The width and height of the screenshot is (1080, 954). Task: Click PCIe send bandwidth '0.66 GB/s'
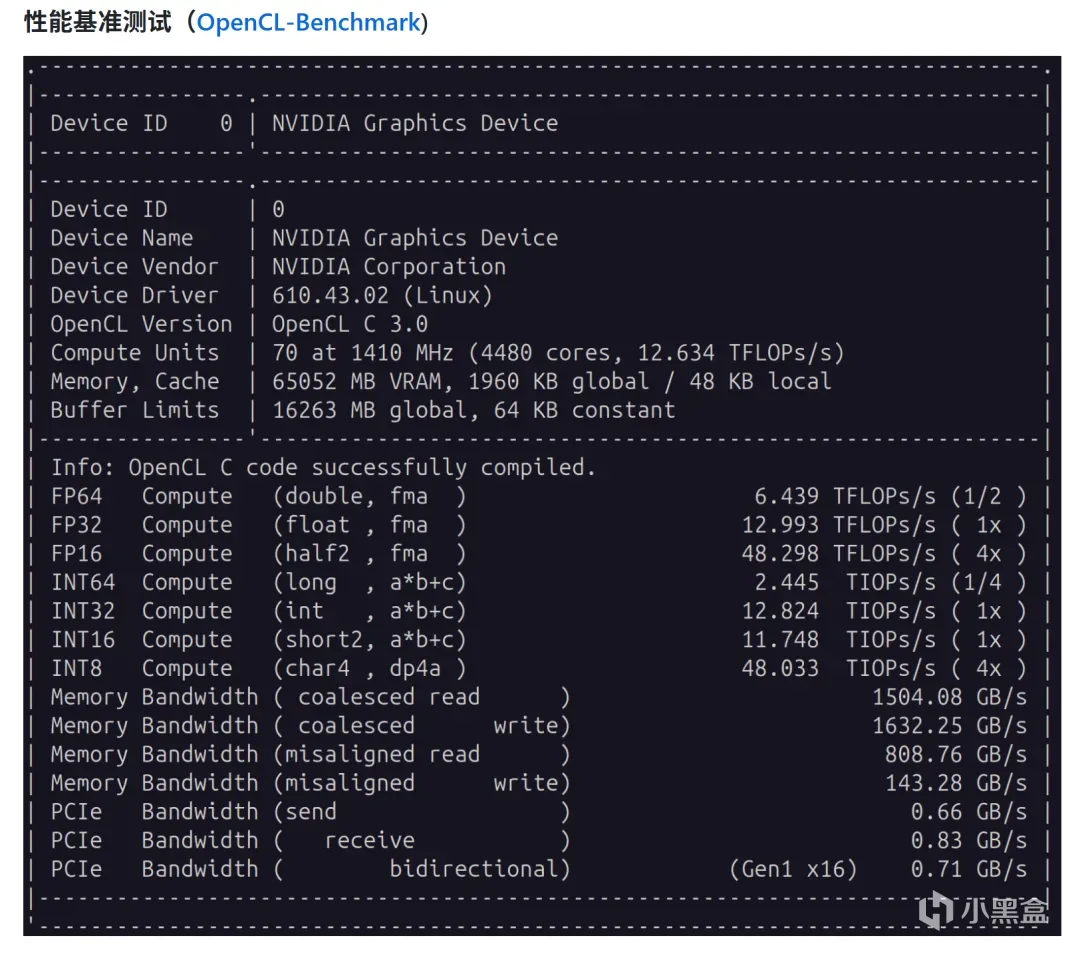click(969, 812)
